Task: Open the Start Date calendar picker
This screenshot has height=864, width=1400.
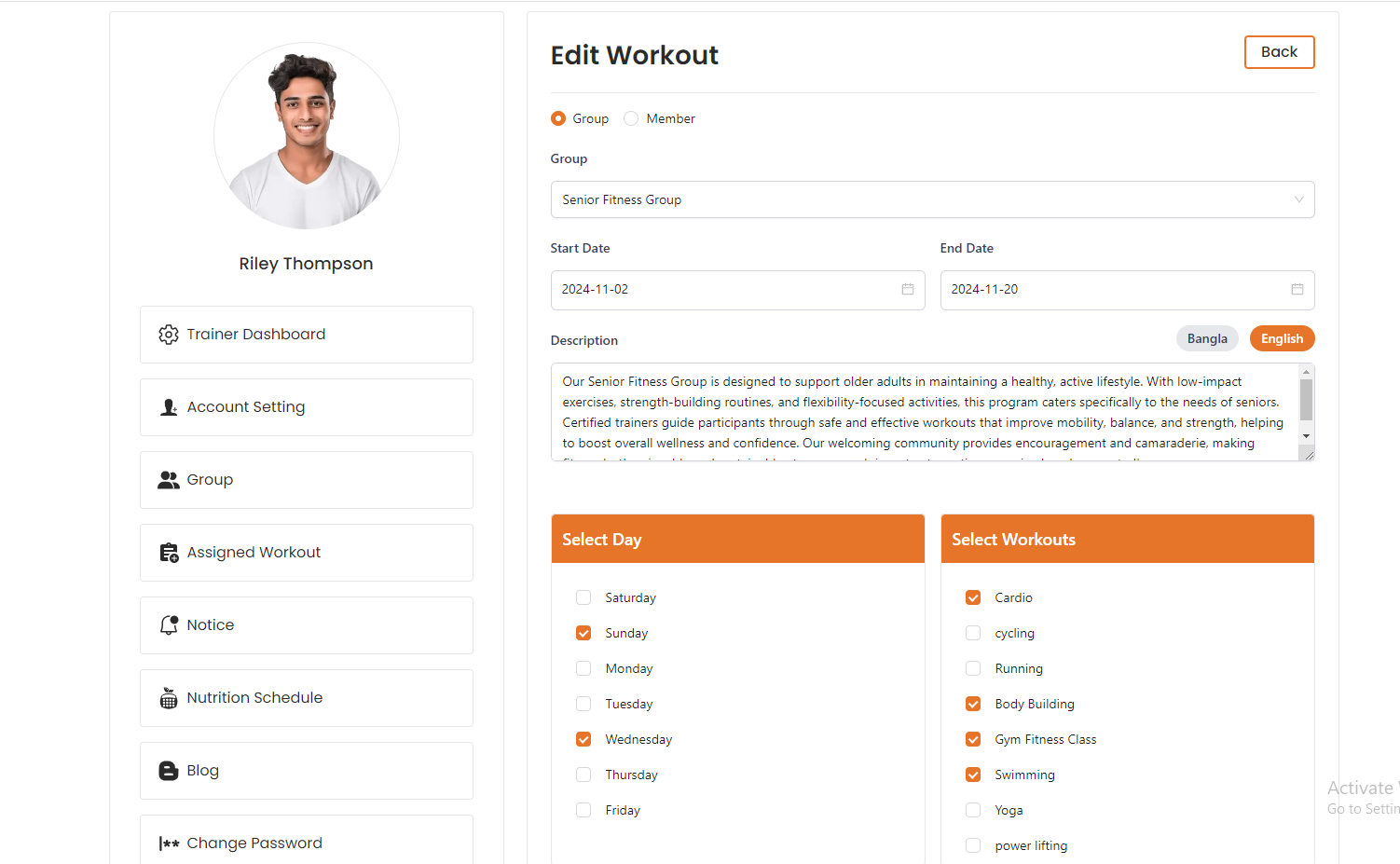Action: pyautogui.click(x=907, y=290)
